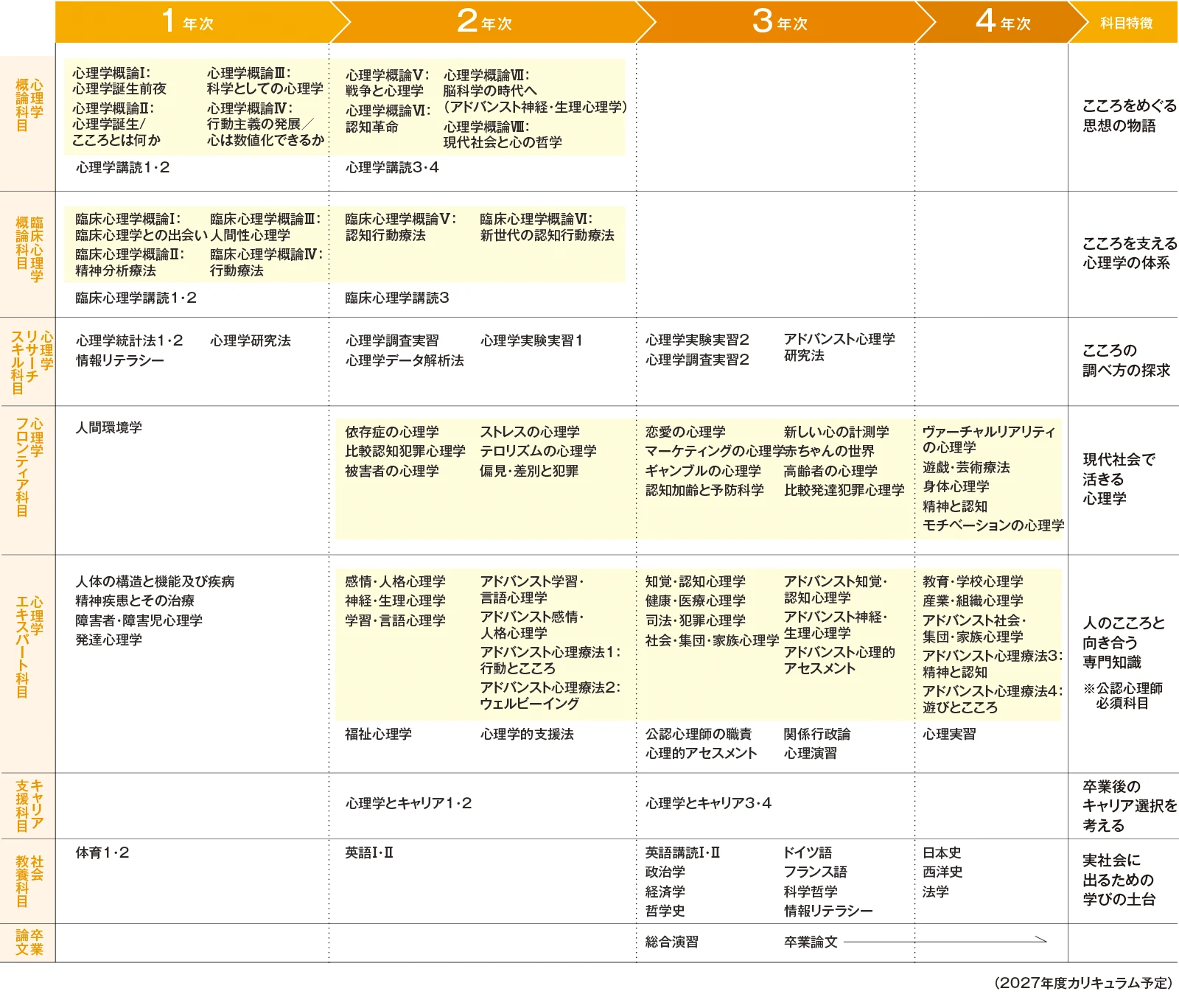
Task: Select the モチベーションの心理学 course
Action: [993, 525]
